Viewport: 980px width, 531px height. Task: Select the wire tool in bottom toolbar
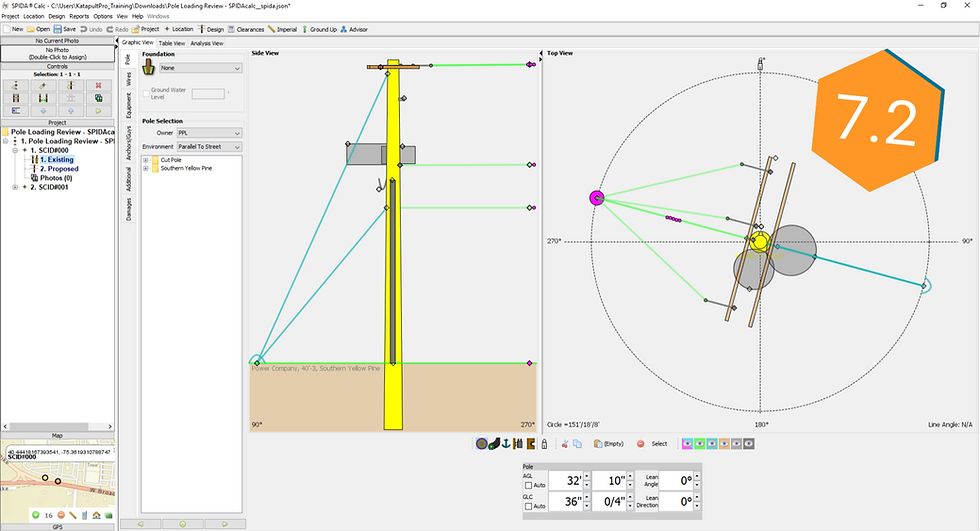[494, 444]
